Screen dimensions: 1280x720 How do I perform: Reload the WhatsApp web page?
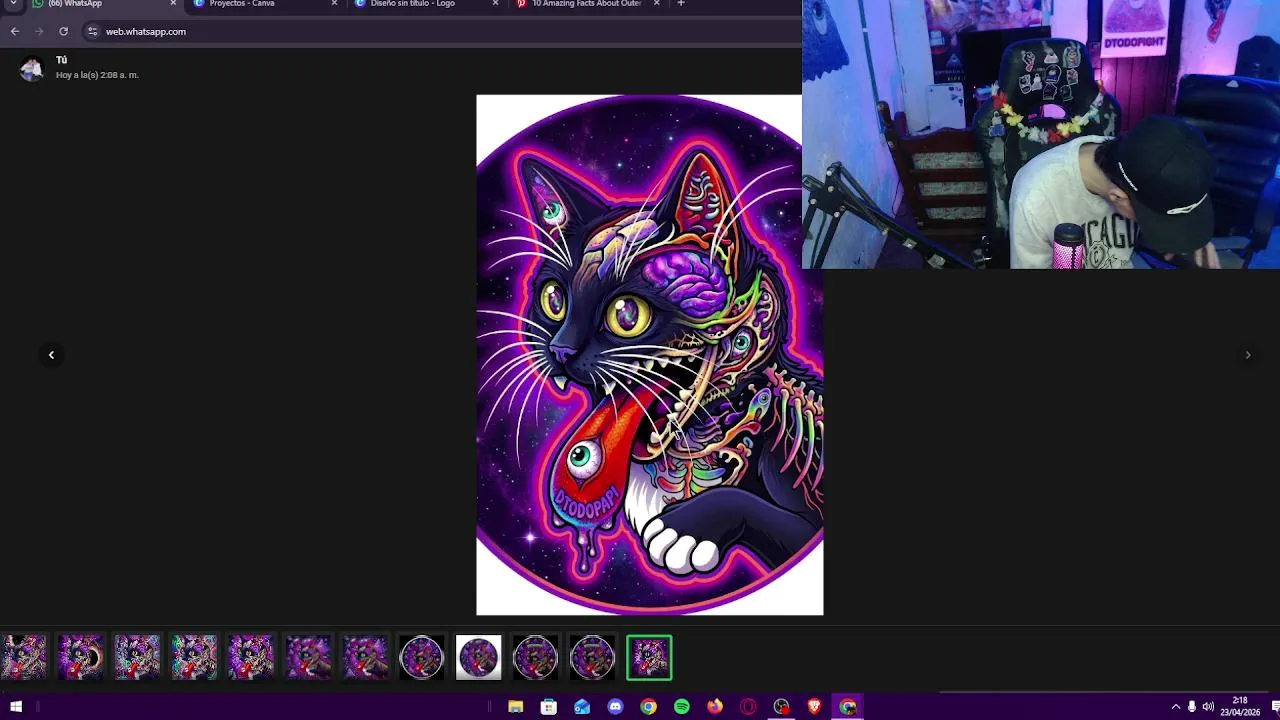click(x=63, y=31)
